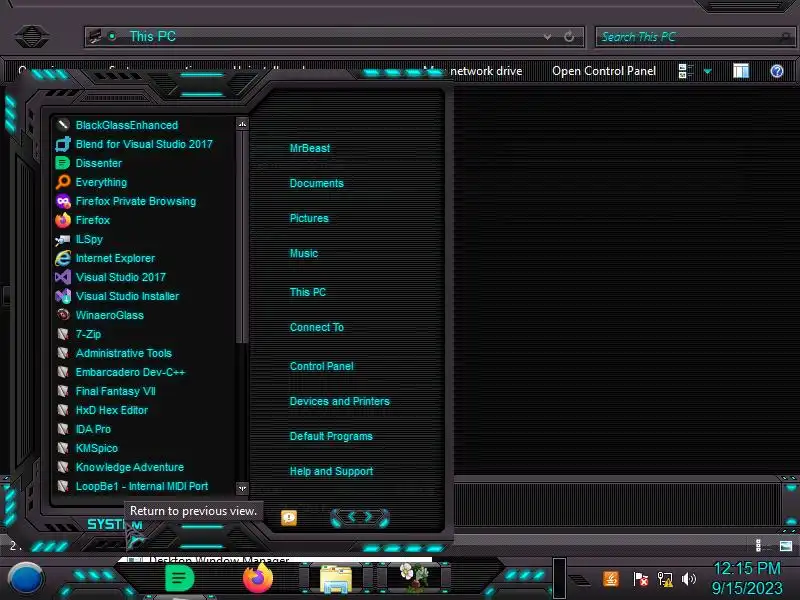Open Firefox from the taskbar
Screen dimensions: 800x600
[x=258, y=578]
